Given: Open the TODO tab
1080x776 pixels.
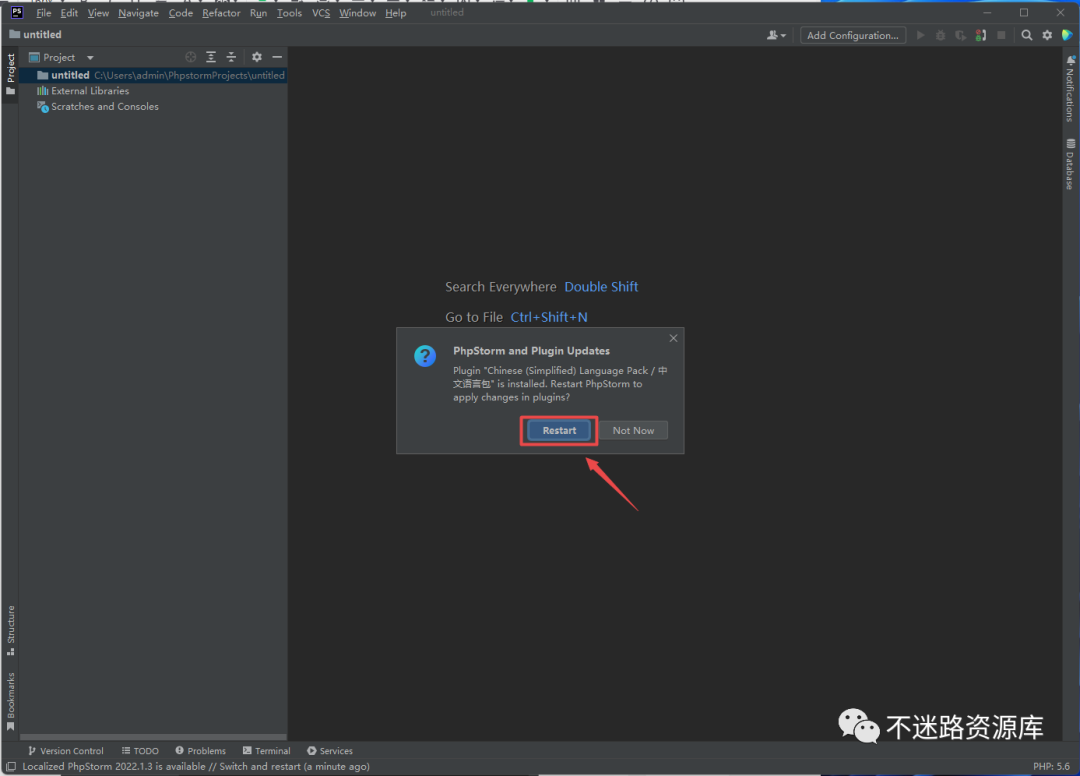Looking at the screenshot, I should (x=140, y=751).
